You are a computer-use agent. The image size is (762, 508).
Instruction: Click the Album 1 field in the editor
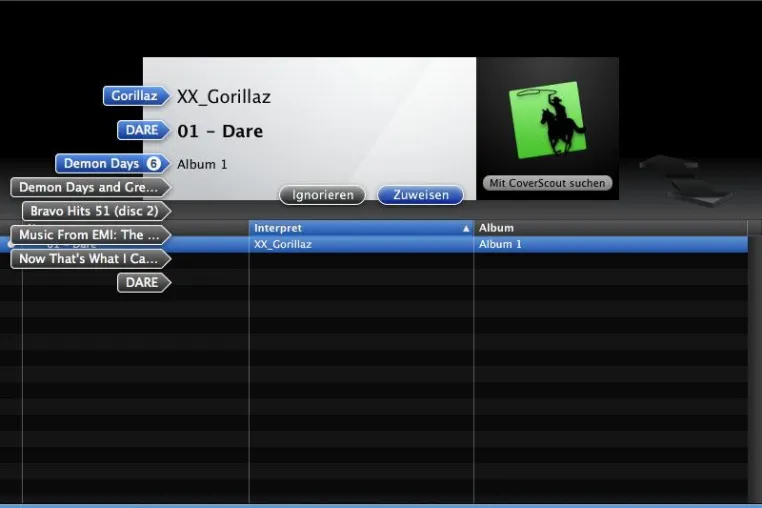click(x=202, y=164)
